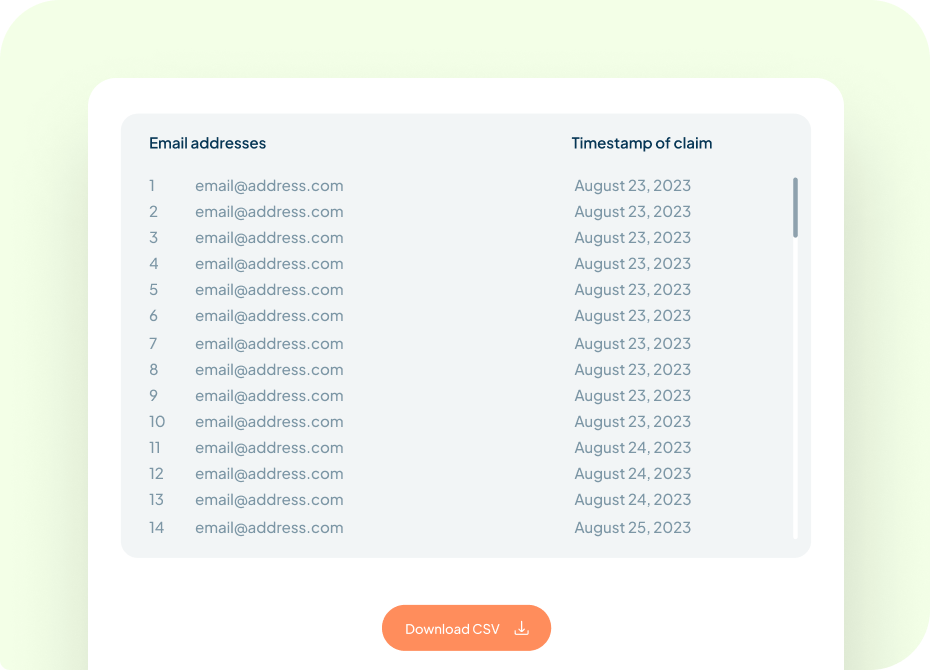The height and width of the screenshot is (670, 930).
Task: Click the Email addresses column header
Action: point(208,143)
